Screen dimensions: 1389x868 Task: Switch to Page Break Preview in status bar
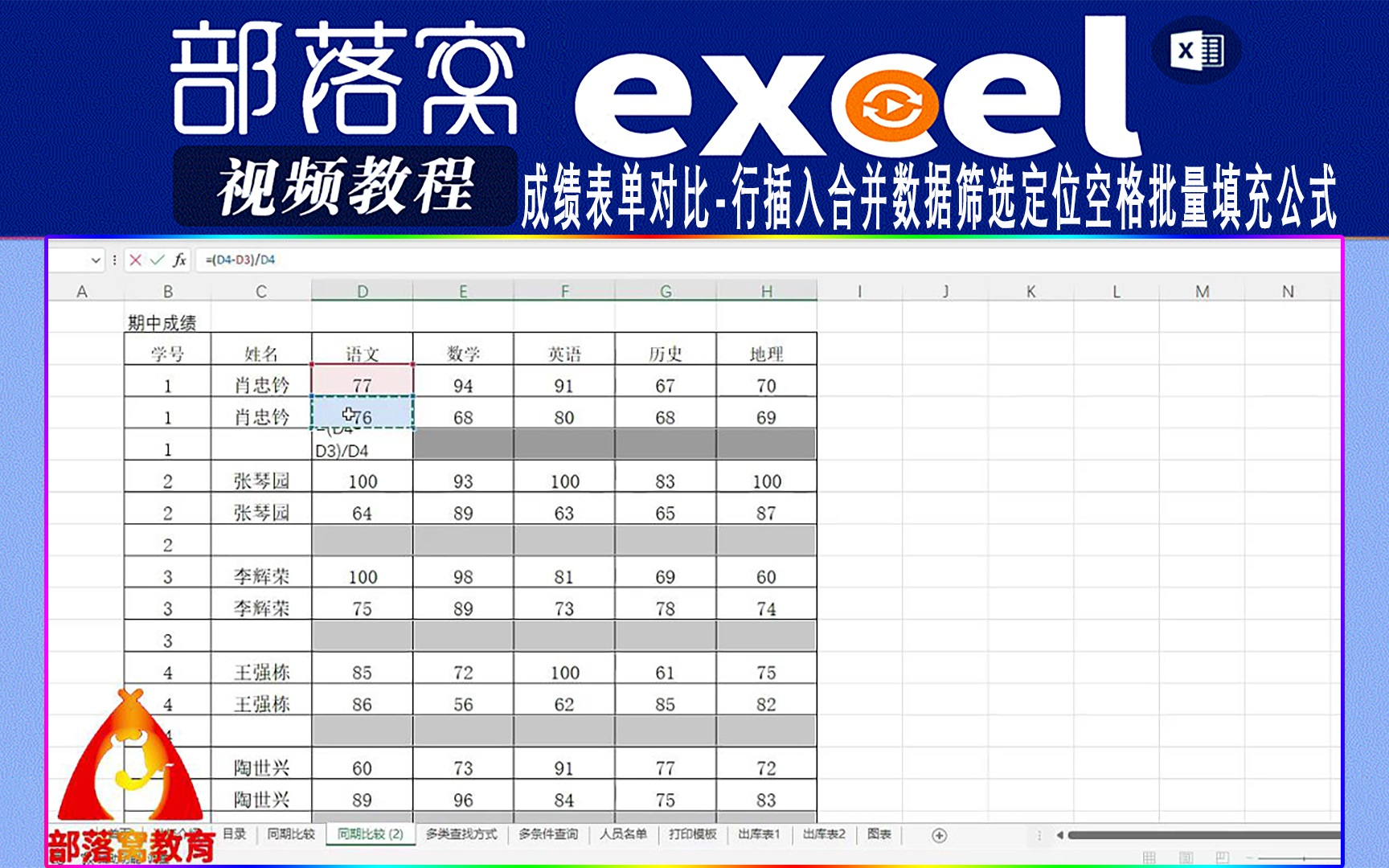click(1222, 858)
